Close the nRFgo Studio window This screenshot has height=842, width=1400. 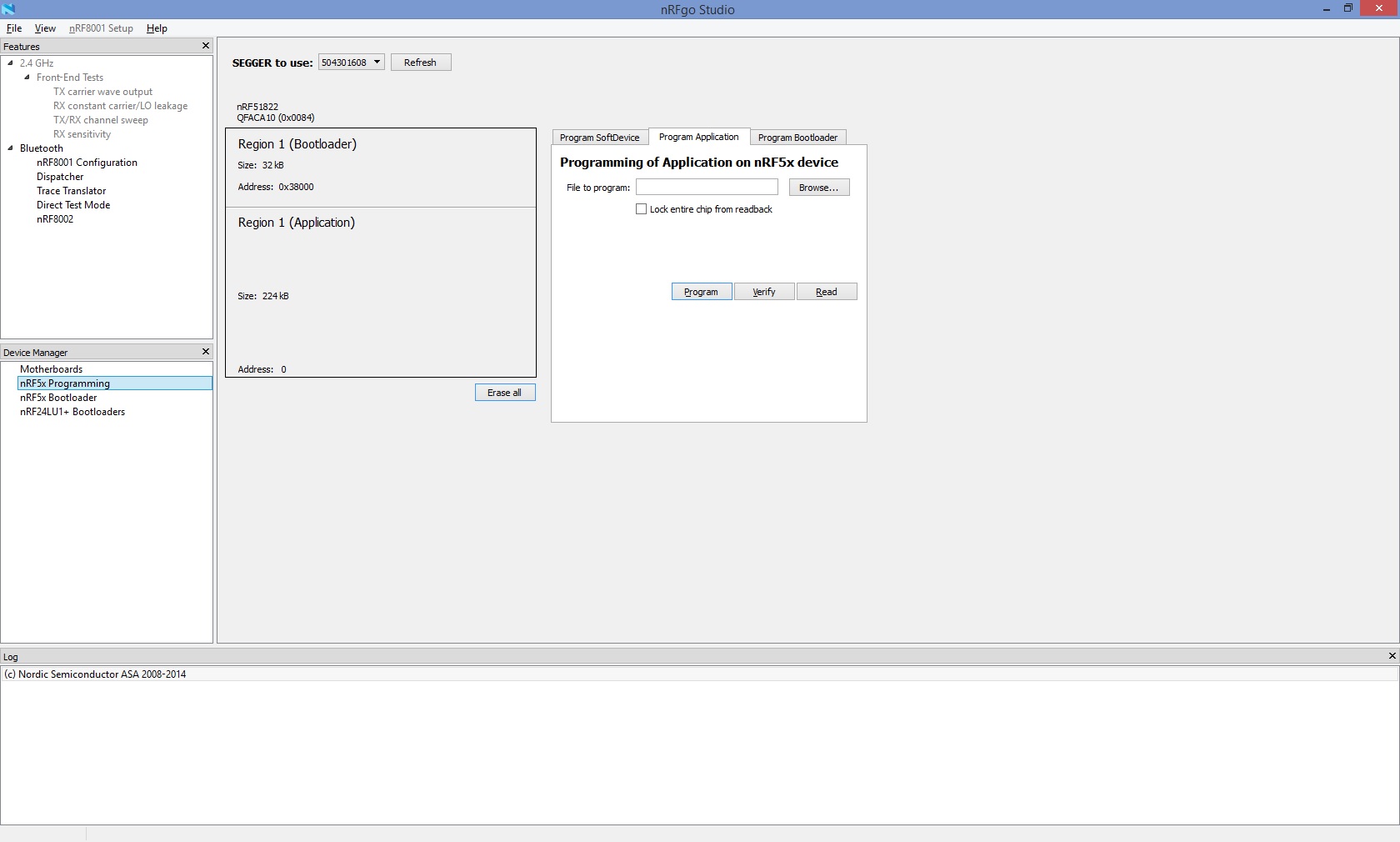[1379, 9]
